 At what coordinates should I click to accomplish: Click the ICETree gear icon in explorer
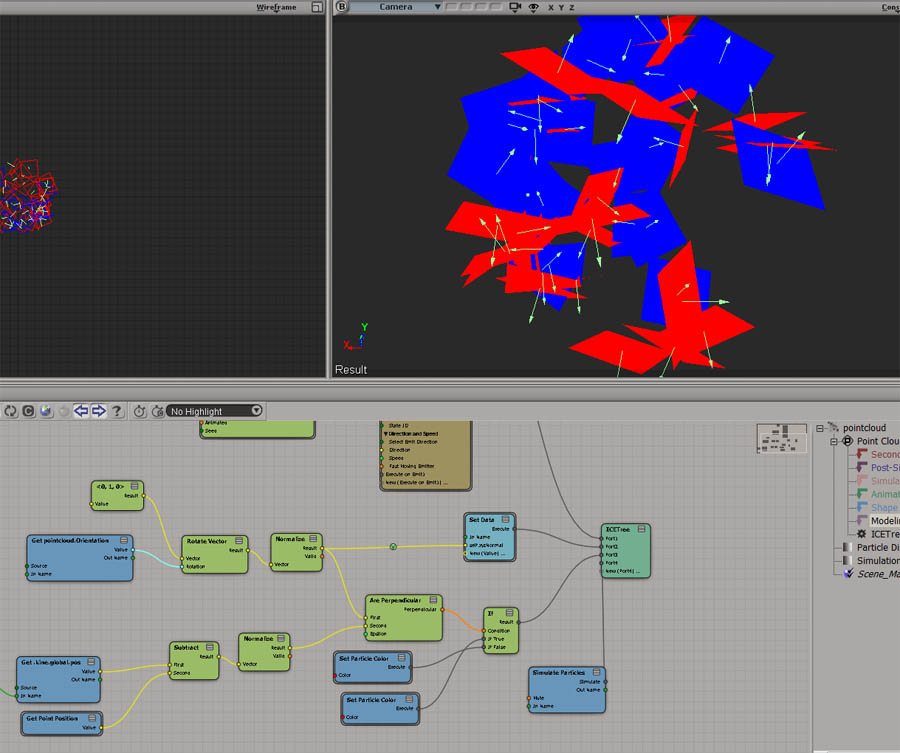coord(861,534)
